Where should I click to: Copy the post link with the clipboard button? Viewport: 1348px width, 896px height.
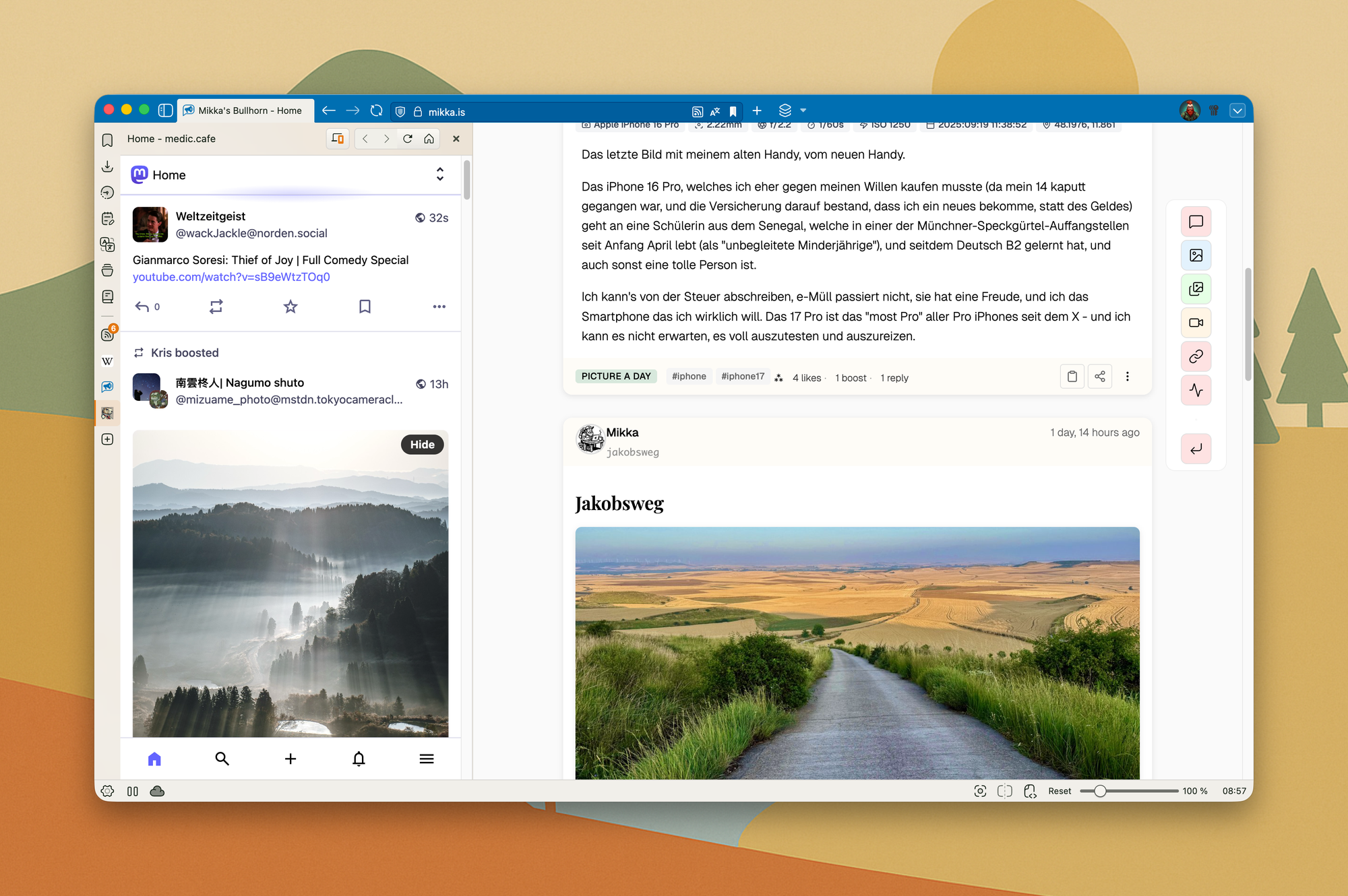pyautogui.click(x=1072, y=377)
